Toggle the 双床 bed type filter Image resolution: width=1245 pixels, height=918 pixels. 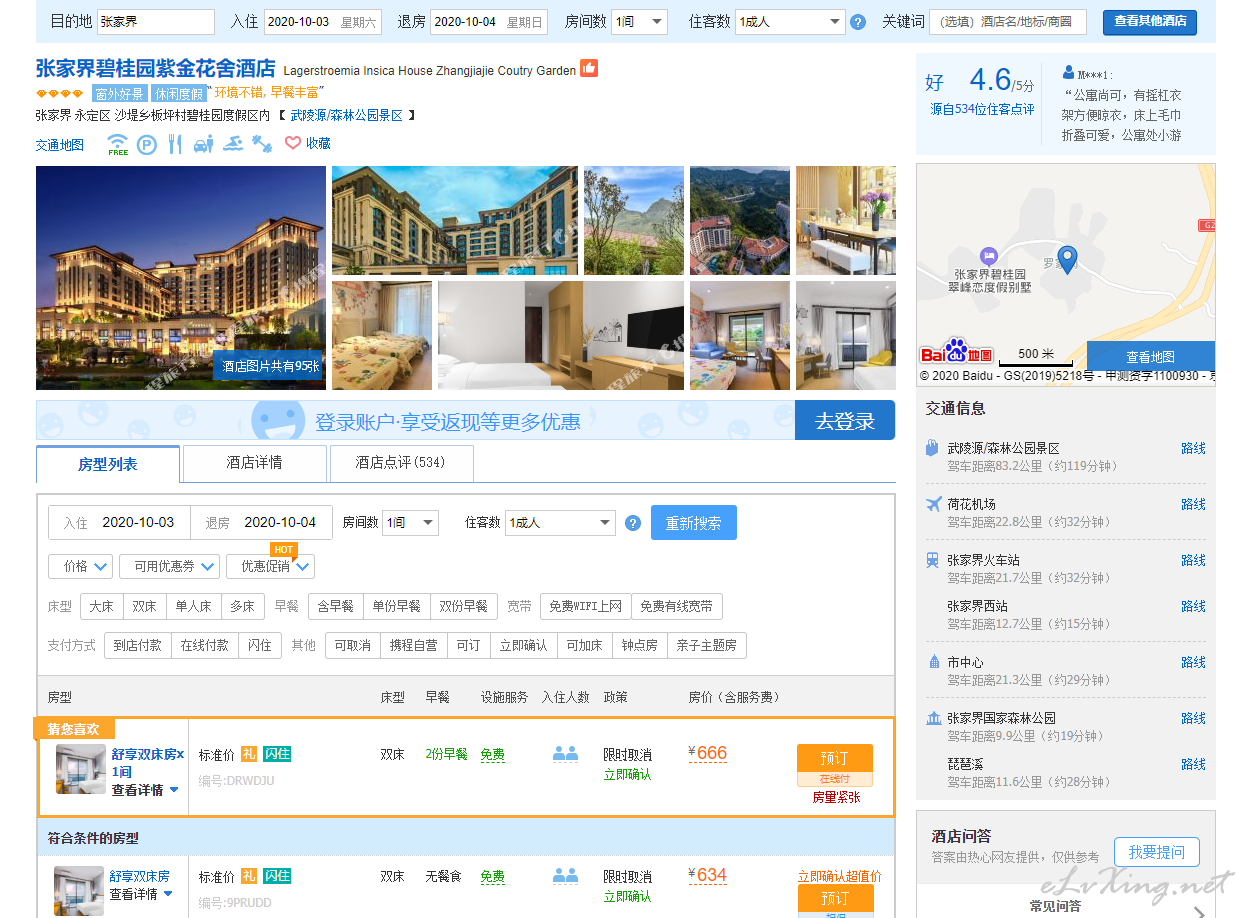point(144,606)
